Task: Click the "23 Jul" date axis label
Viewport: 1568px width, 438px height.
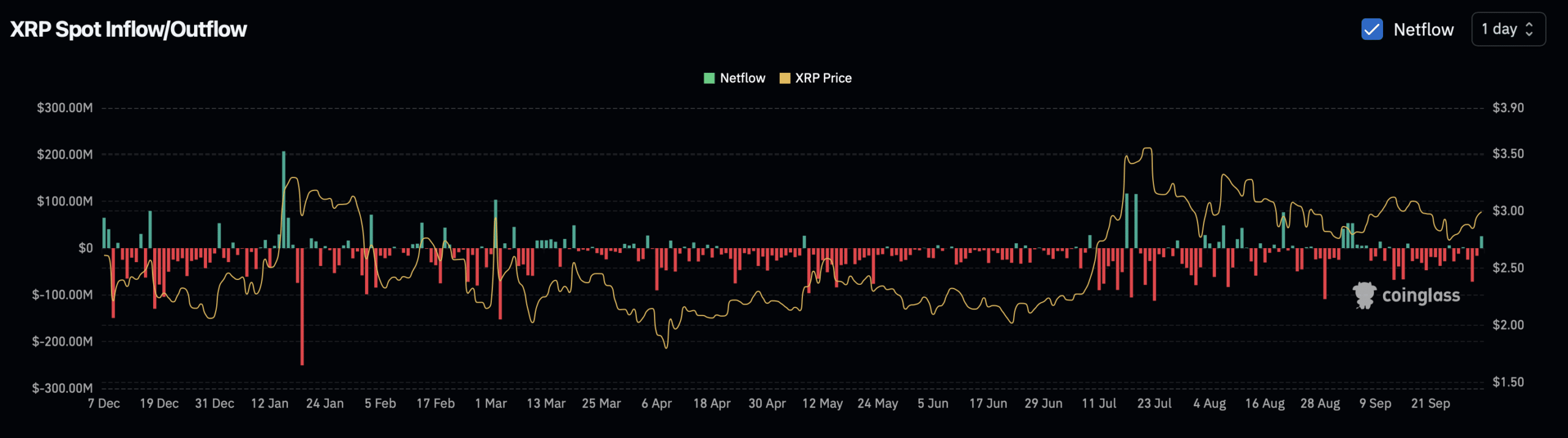Action: coord(1154,404)
